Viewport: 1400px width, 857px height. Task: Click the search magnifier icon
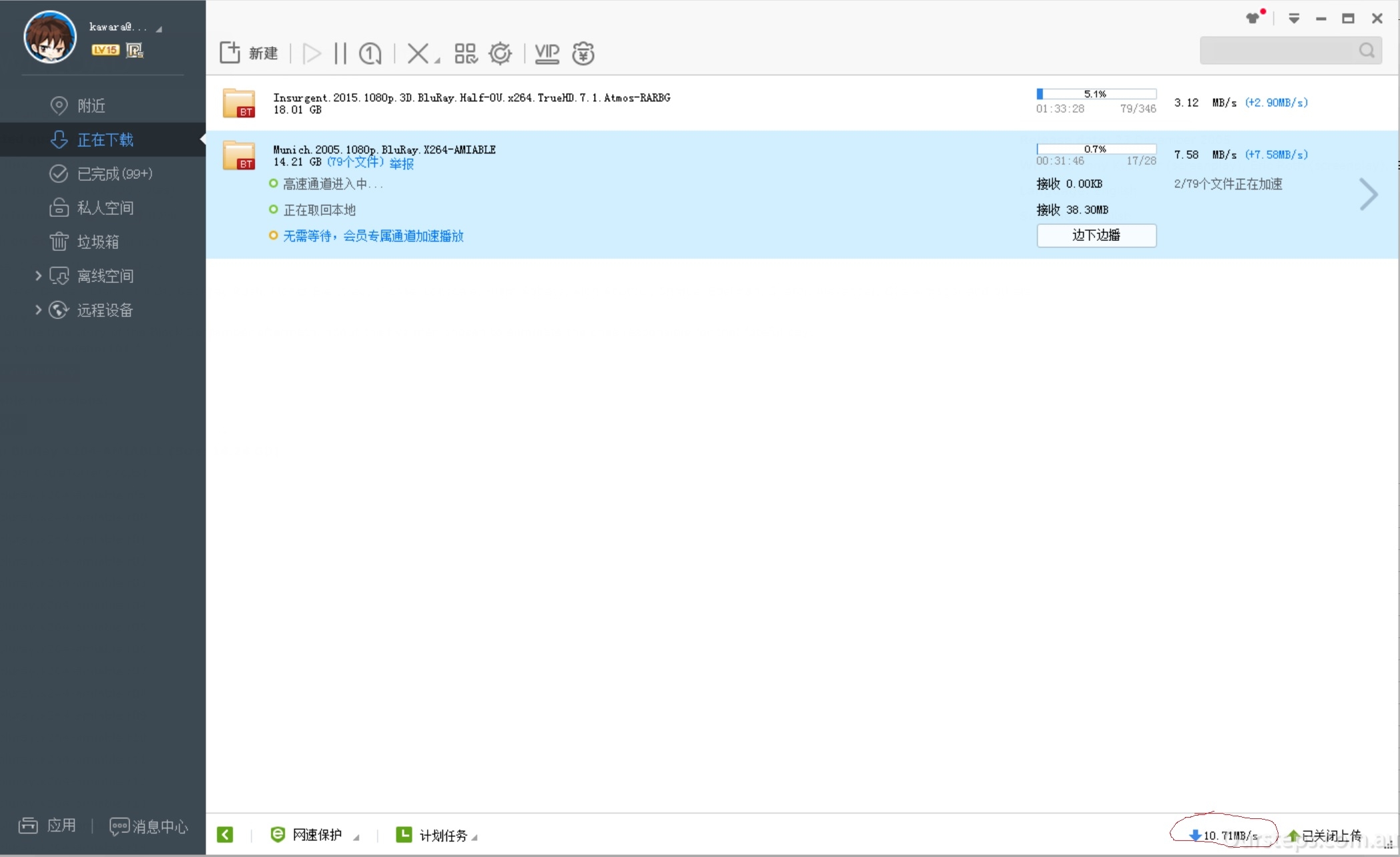tap(1367, 51)
